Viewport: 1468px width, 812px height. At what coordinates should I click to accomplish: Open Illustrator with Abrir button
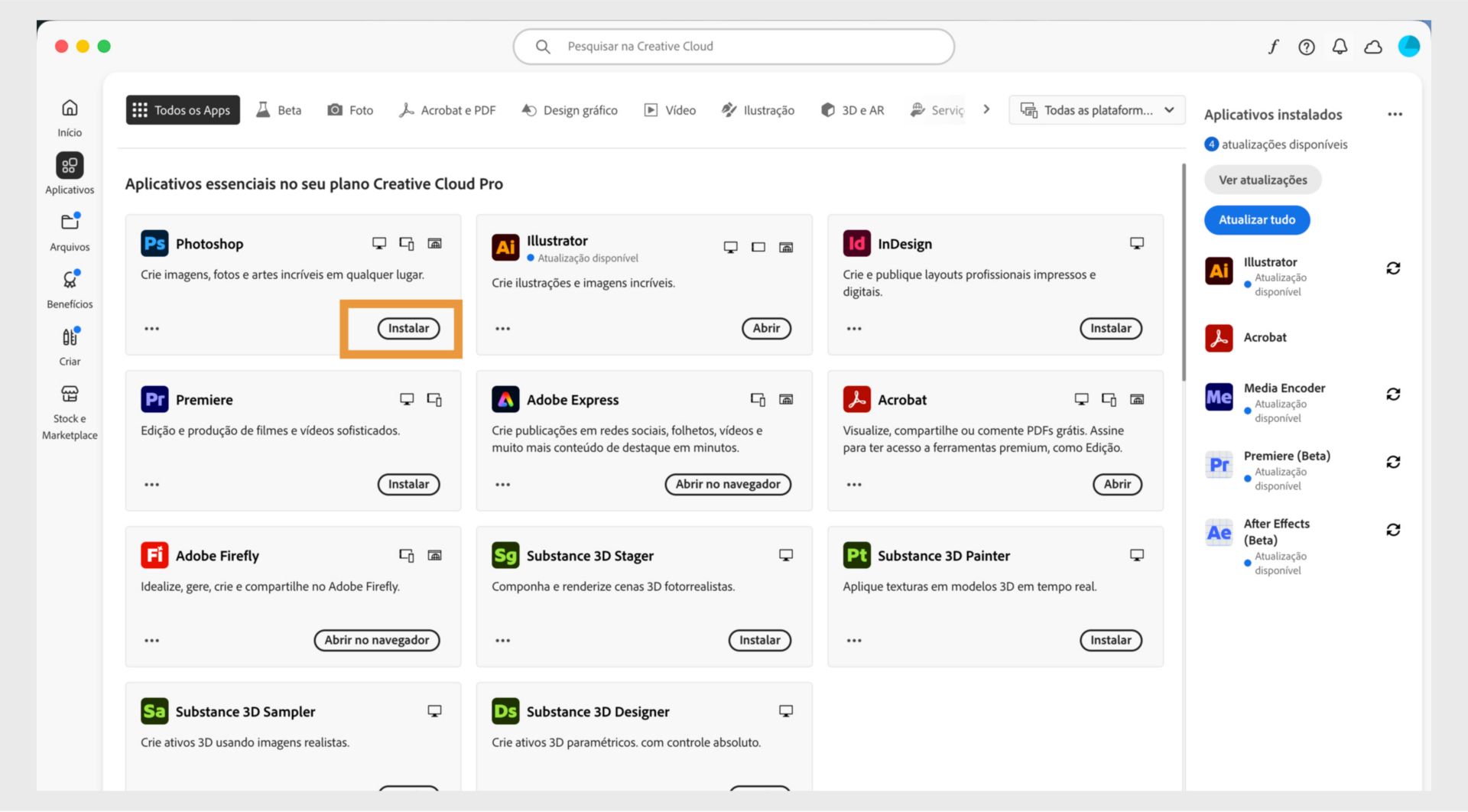(766, 329)
